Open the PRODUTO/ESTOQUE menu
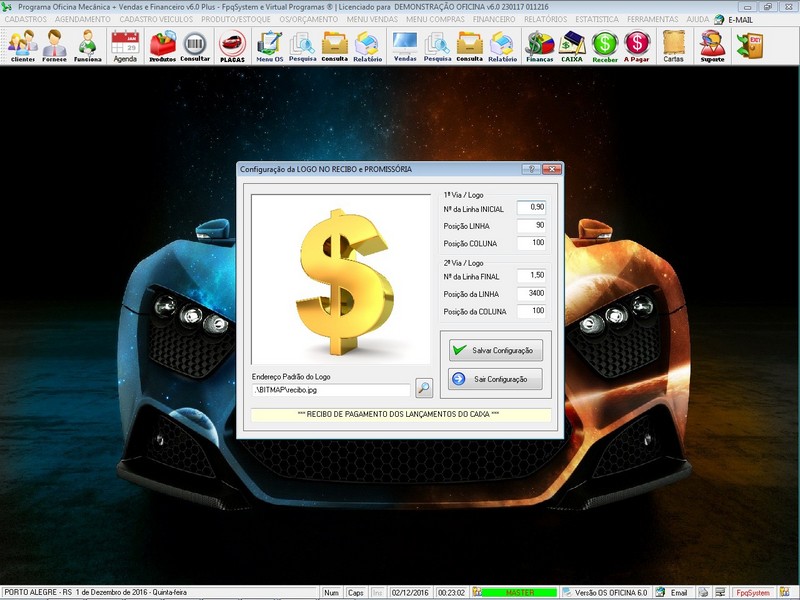 click(236, 19)
